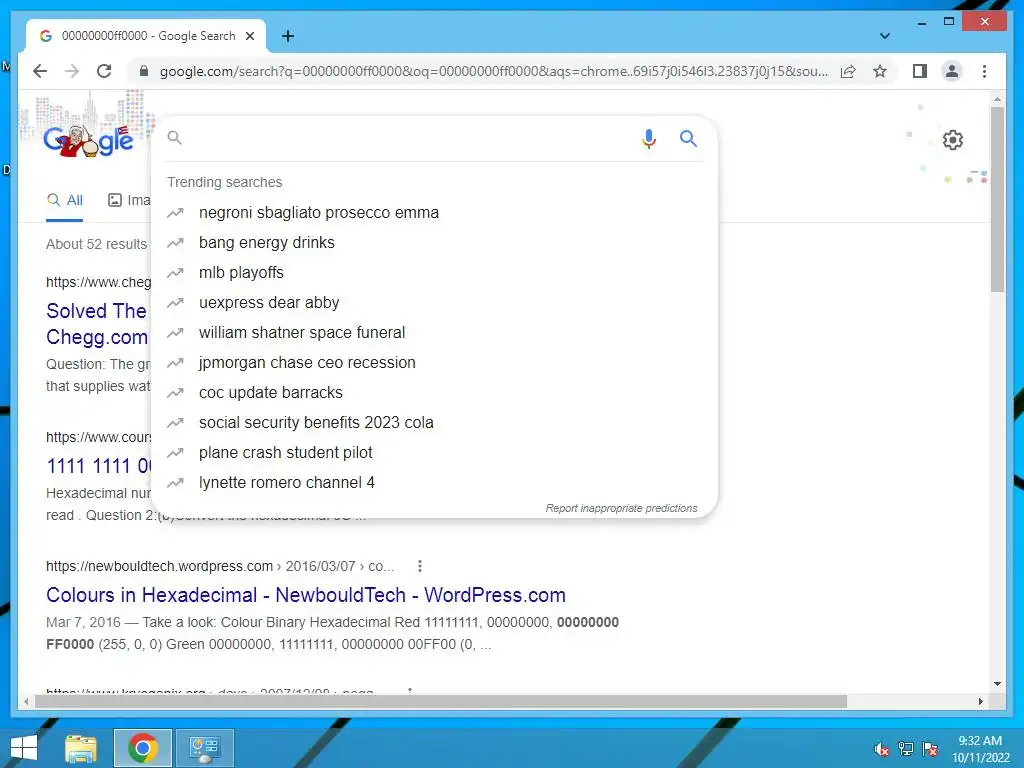Open the Windows Start menu

tap(24, 748)
